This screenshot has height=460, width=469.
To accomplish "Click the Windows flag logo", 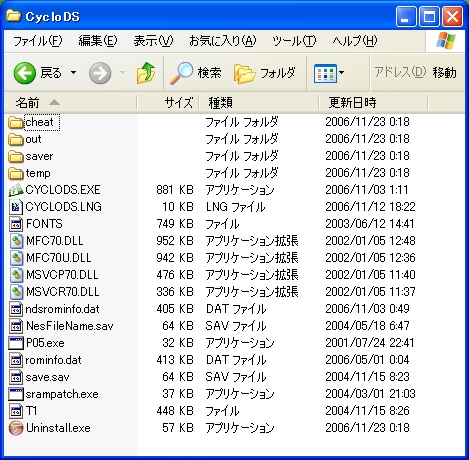I will [x=446, y=41].
